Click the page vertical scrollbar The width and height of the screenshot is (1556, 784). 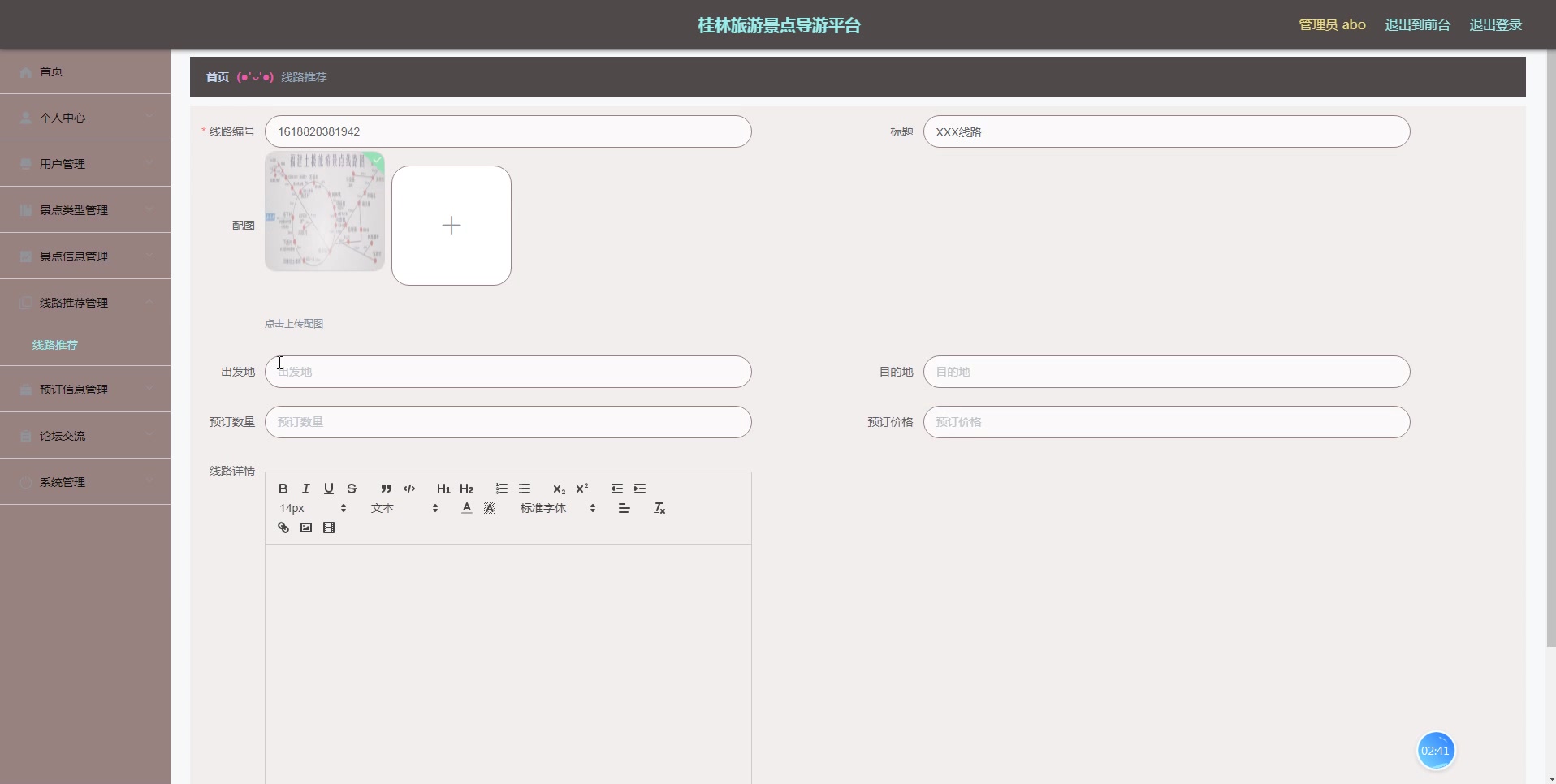coord(1551,349)
